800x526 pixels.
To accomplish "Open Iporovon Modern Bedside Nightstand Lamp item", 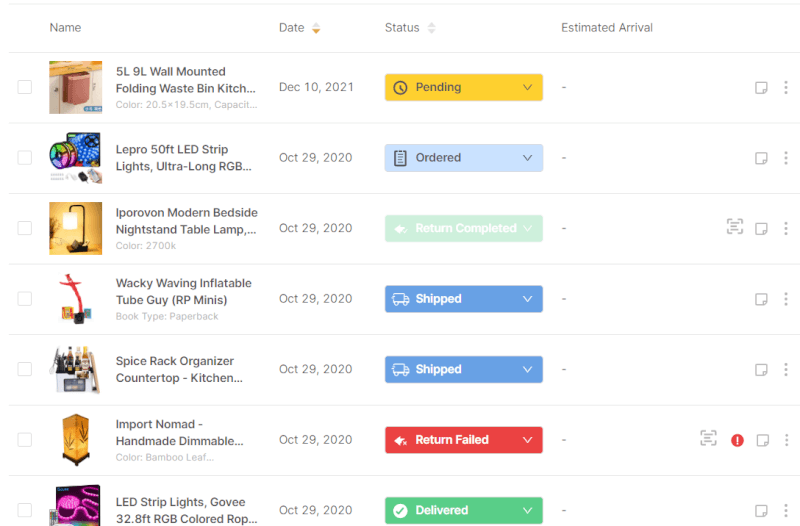I will (x=186, y=221).
